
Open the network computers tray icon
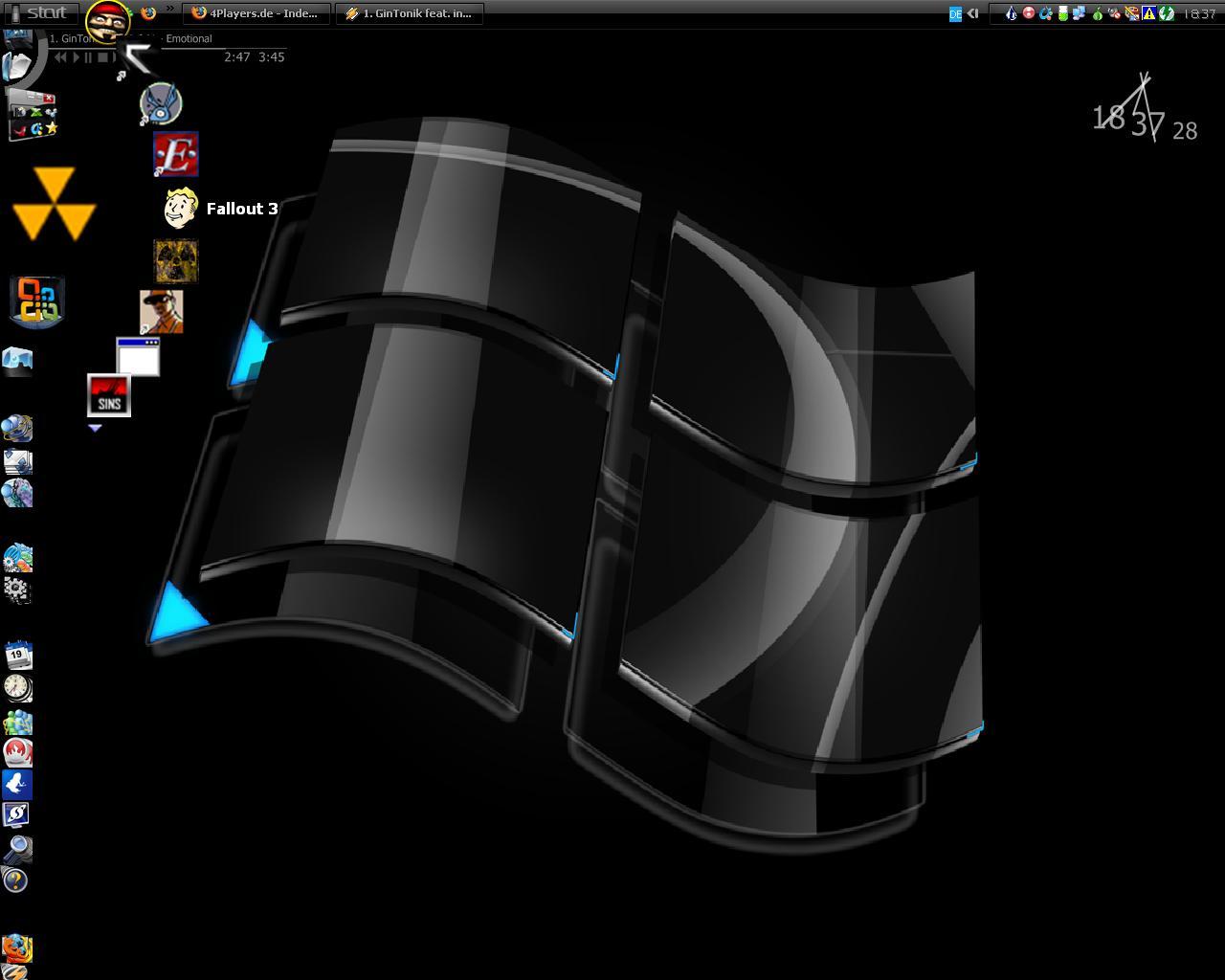point(1080,13)
